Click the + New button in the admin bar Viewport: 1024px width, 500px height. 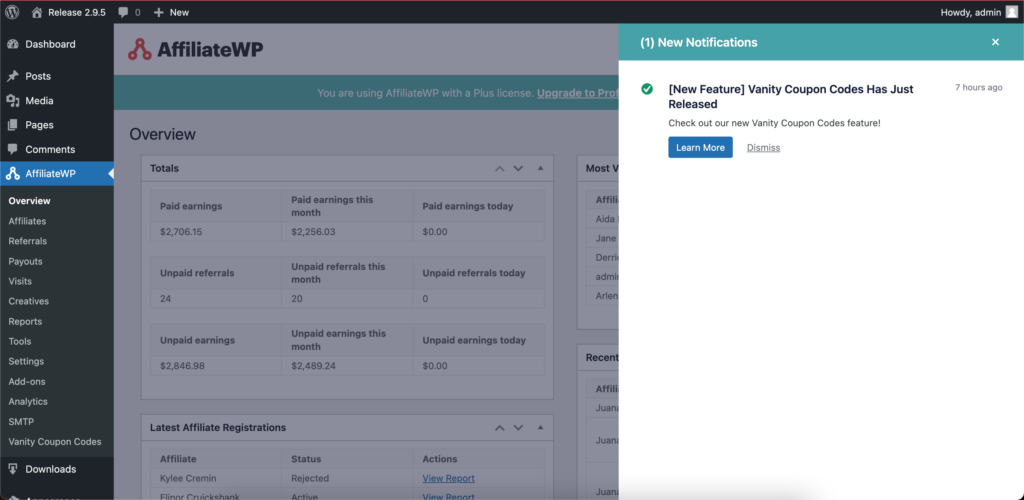click(x=171, y=12)
